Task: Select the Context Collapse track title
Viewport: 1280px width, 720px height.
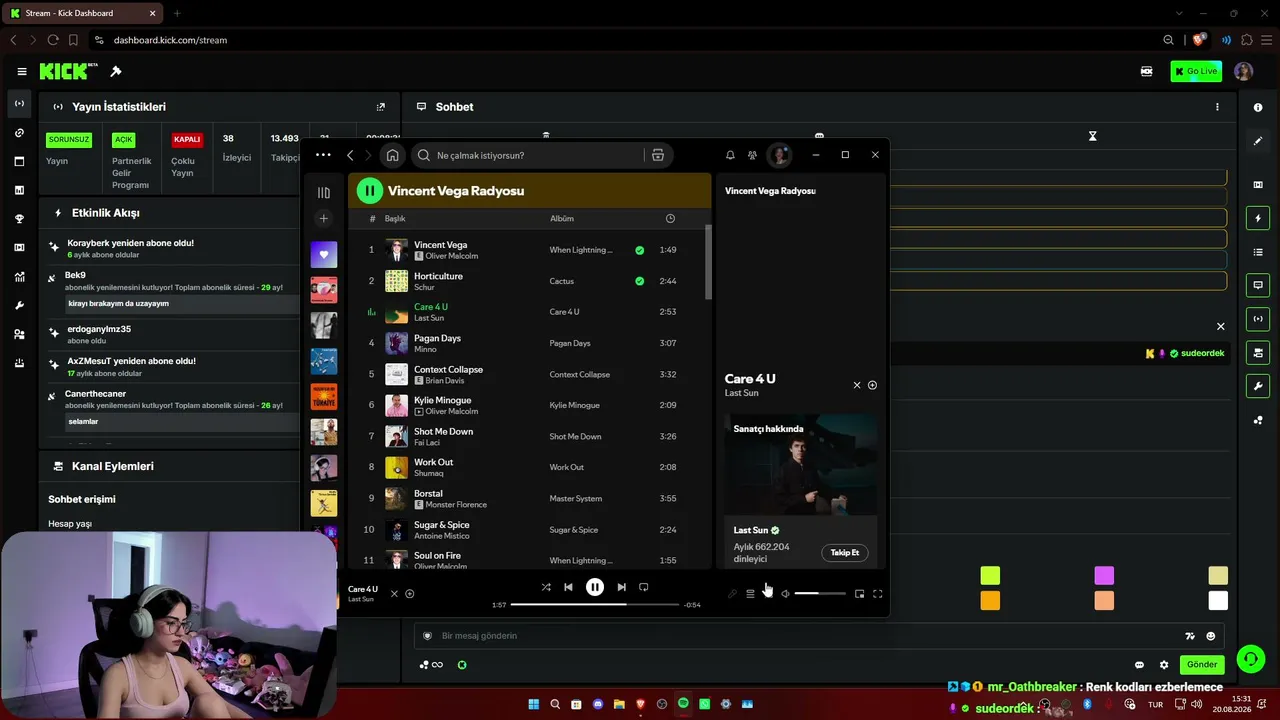Action: point(448,369)
